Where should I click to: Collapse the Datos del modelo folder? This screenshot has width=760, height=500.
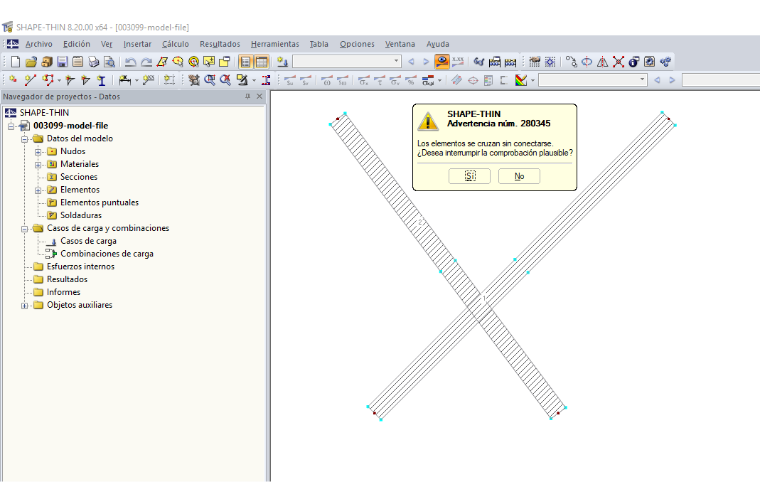[24, 139]
